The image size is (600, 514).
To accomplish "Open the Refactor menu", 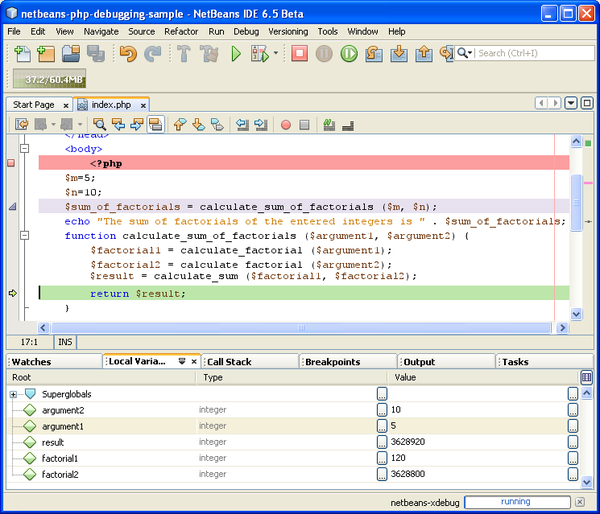I will pos(181,31).
